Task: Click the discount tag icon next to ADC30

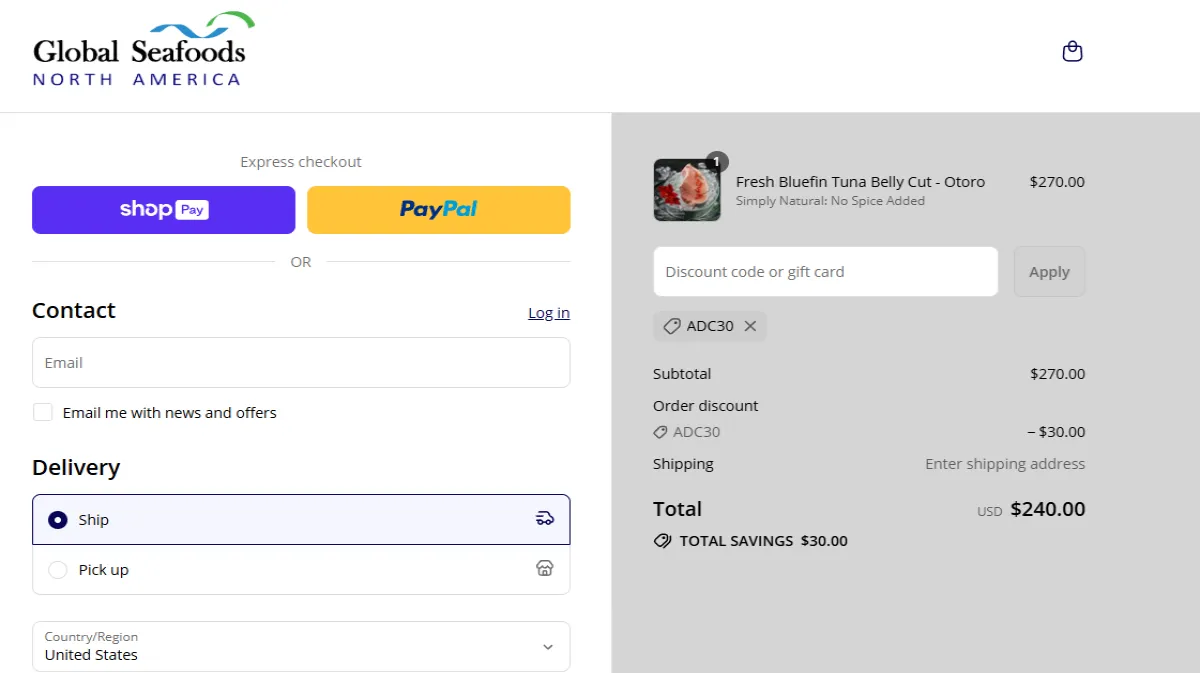Action: [661, 431]
